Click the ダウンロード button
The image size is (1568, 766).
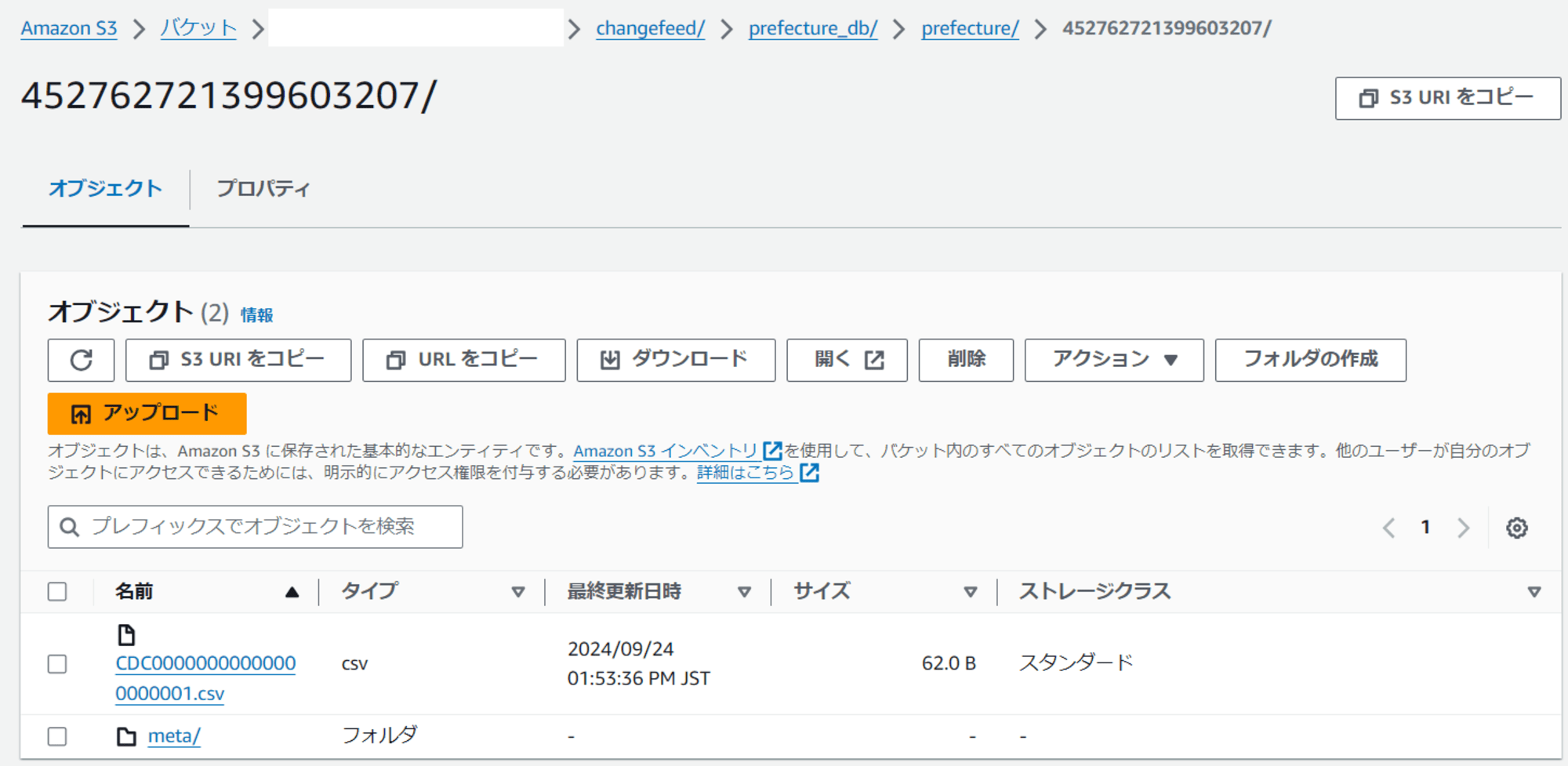[x=676, y=360]
